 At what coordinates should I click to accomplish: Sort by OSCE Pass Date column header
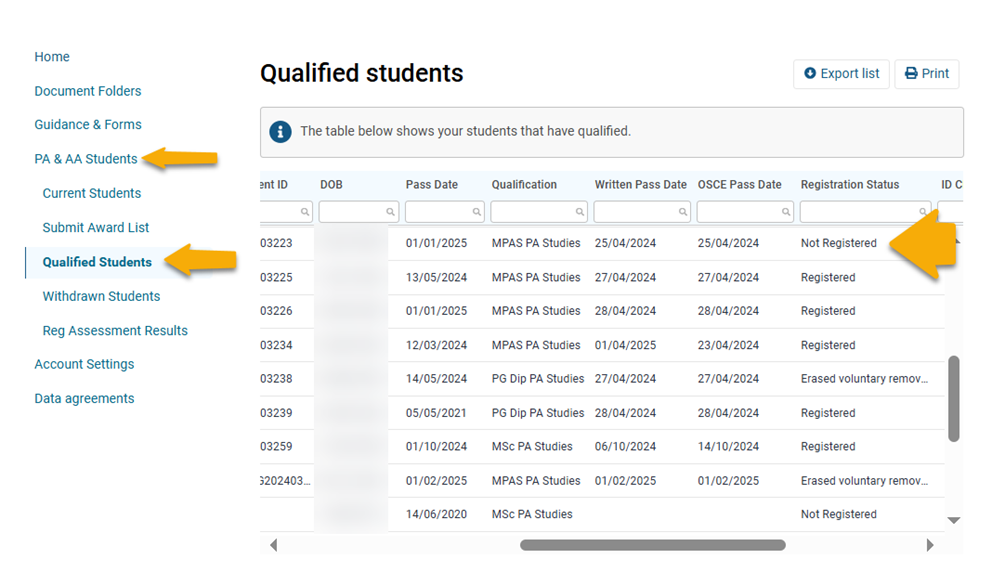pyautogui.click(x=740, y=185)
